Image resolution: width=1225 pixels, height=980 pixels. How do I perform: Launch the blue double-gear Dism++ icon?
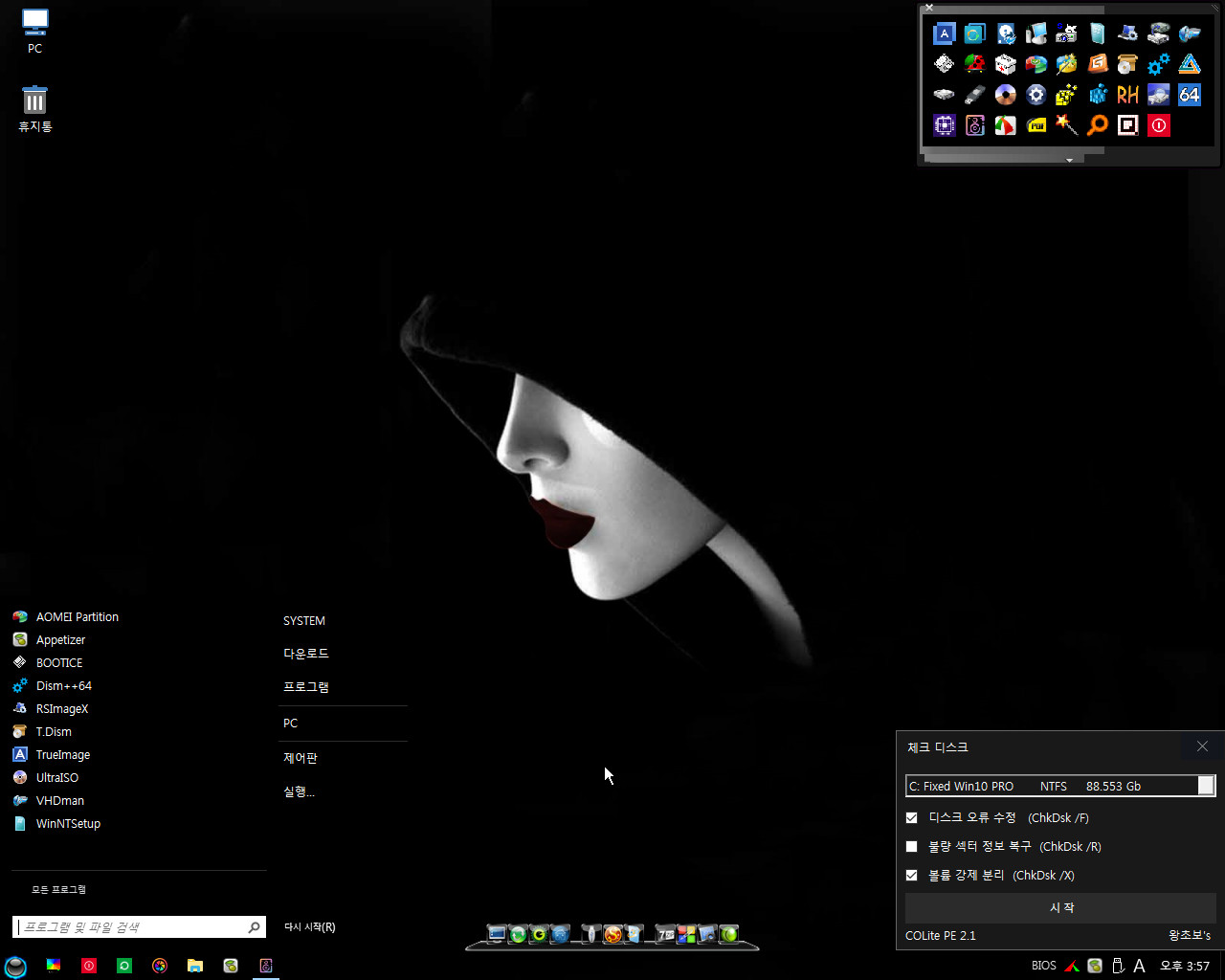point(1158,64)
